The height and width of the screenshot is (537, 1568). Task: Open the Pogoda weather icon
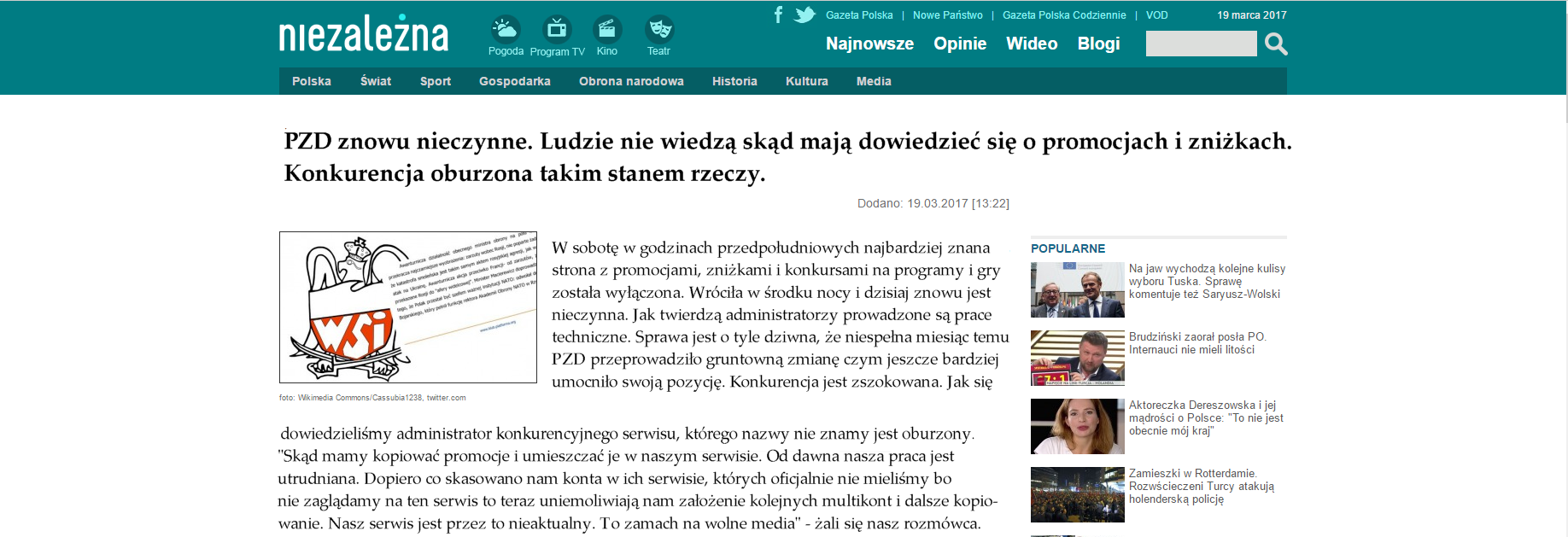506,30
